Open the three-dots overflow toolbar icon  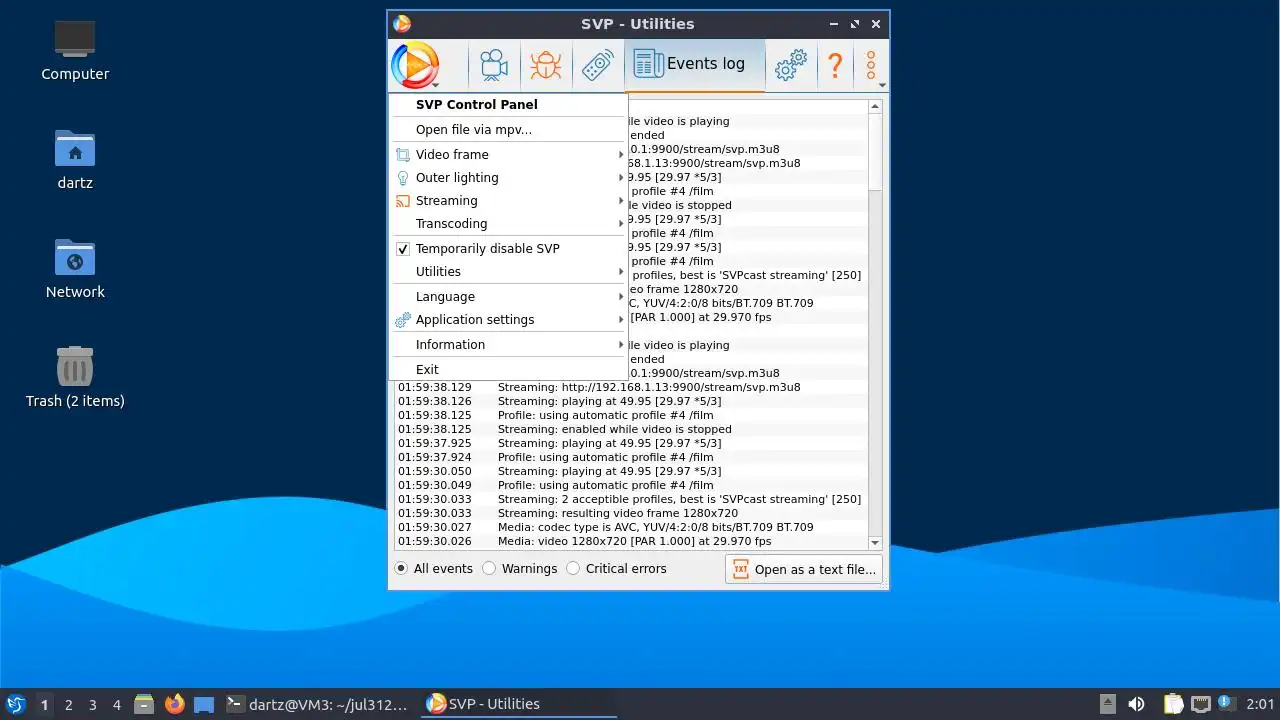tap(871, 66)
